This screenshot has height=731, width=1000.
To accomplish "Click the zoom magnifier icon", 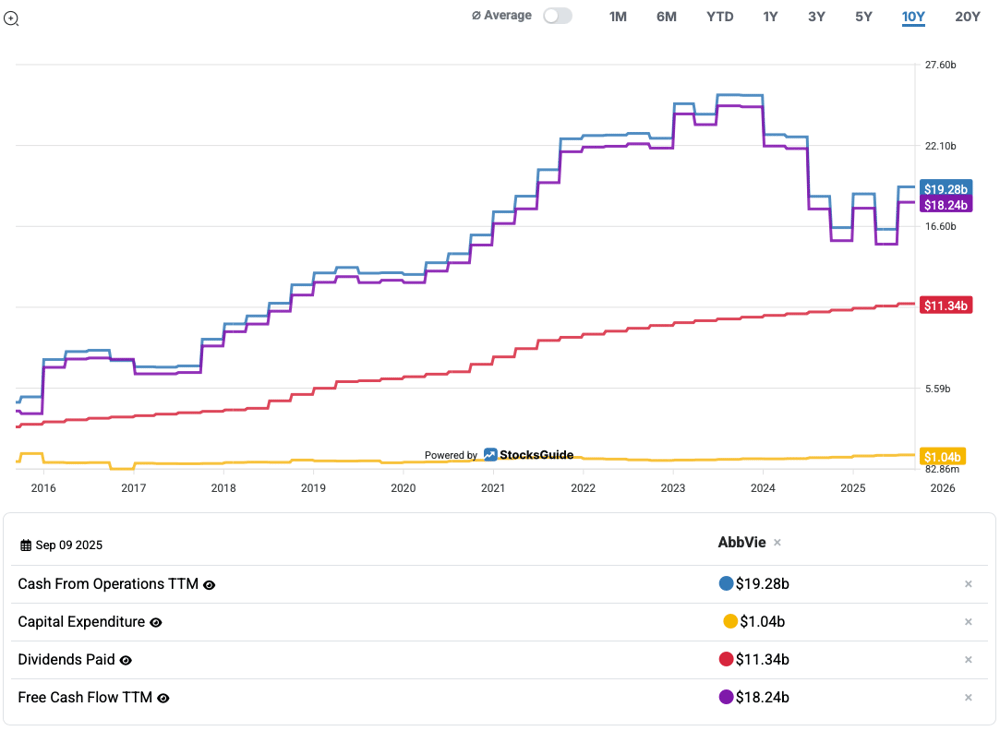I will tap(11, 19).
